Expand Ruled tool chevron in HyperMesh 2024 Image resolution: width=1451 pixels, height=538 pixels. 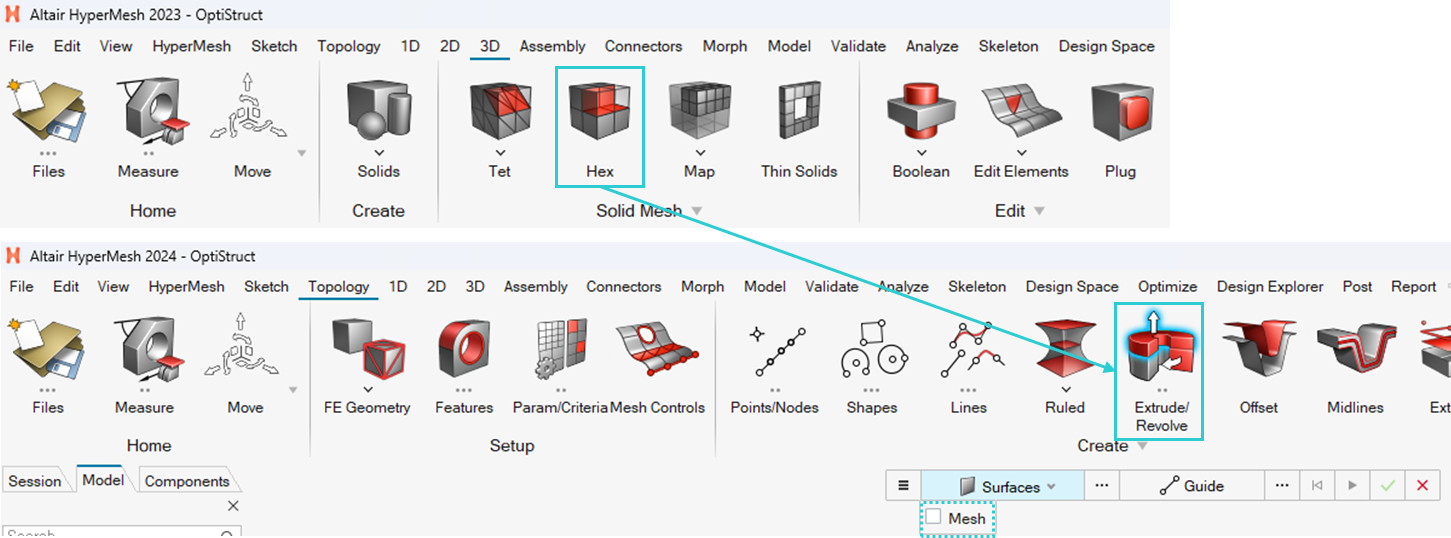pos(1065,390)
